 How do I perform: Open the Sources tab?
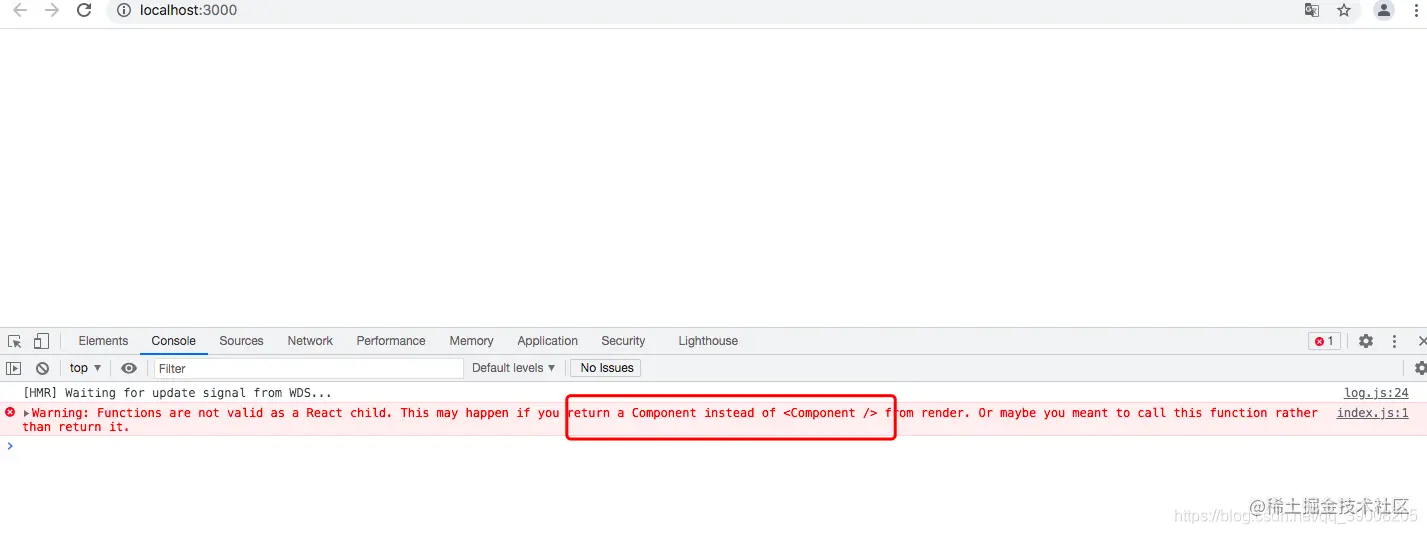241,341
